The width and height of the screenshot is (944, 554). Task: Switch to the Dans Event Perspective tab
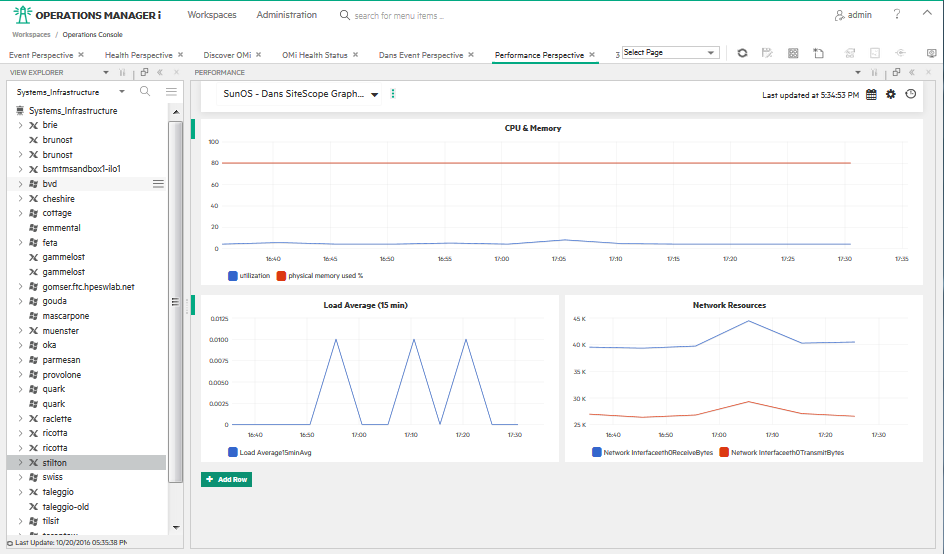(x=421, y=55)
